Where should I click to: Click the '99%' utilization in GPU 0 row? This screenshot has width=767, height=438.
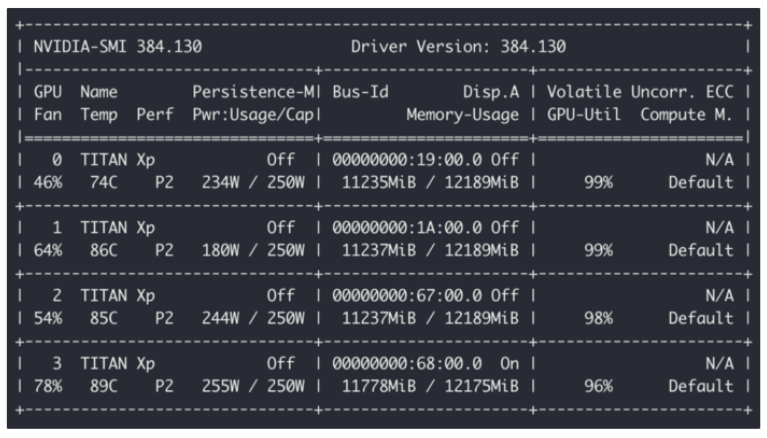[599, 183]
